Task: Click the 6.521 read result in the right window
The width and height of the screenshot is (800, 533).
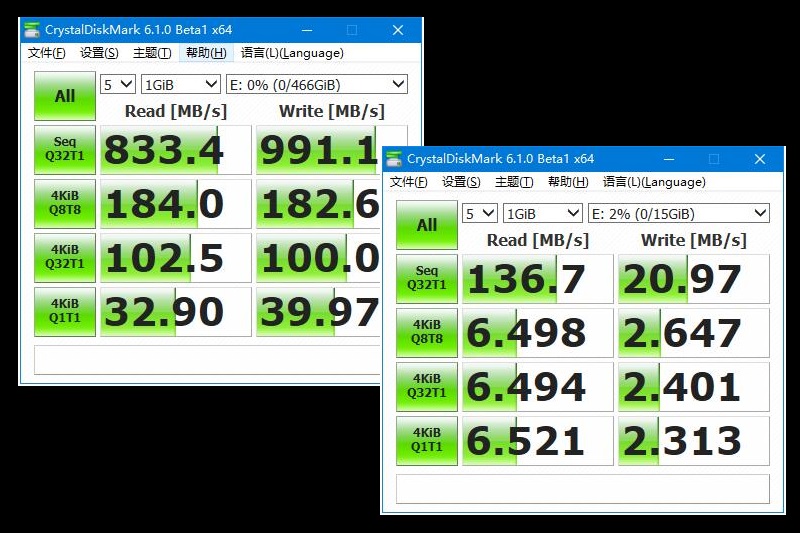Action: 538,441
